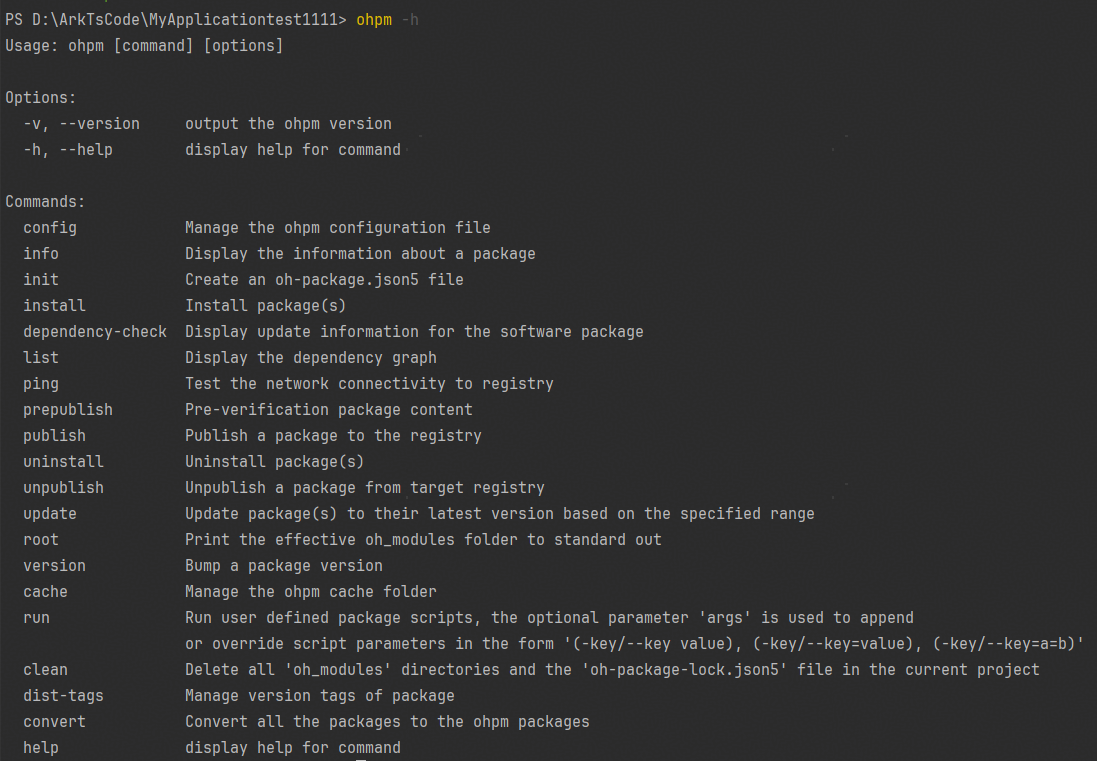
Task: Click the 'ping' command name
Action: 41,384
